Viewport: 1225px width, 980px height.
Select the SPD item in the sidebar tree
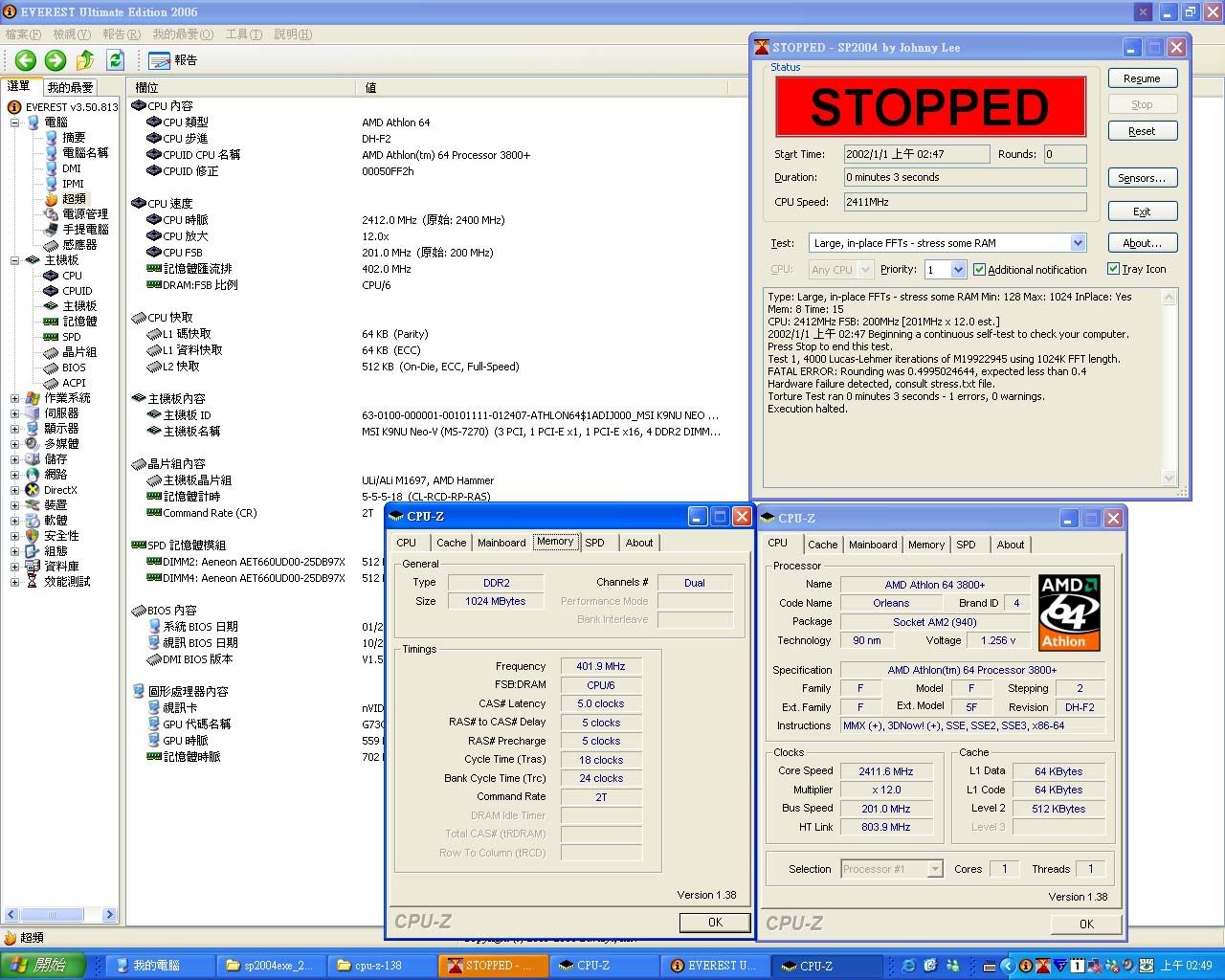71,337
